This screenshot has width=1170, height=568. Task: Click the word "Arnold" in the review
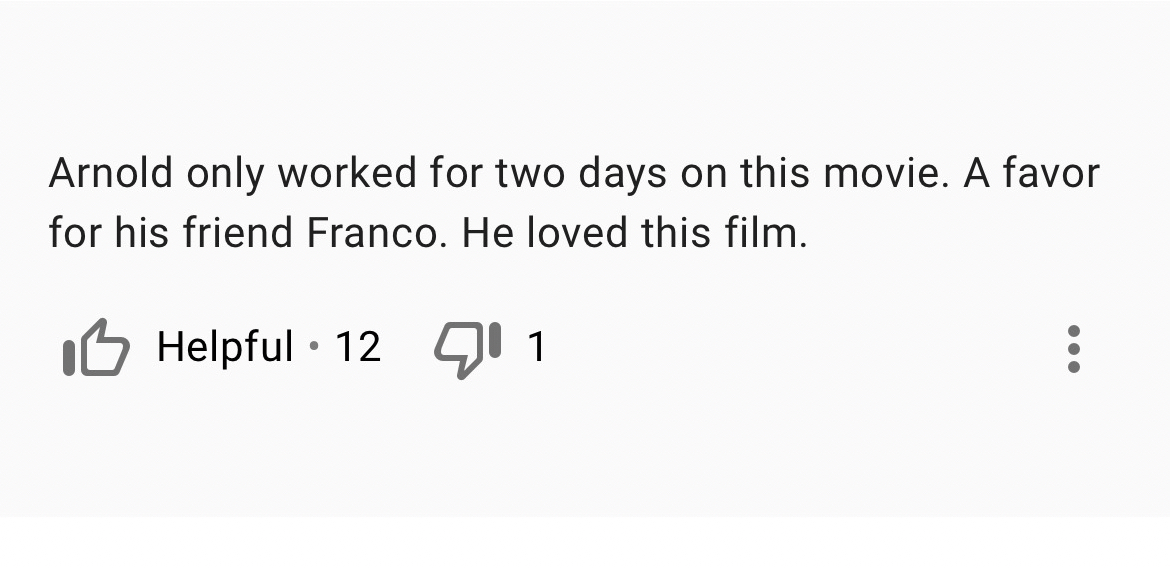(110, 174)
